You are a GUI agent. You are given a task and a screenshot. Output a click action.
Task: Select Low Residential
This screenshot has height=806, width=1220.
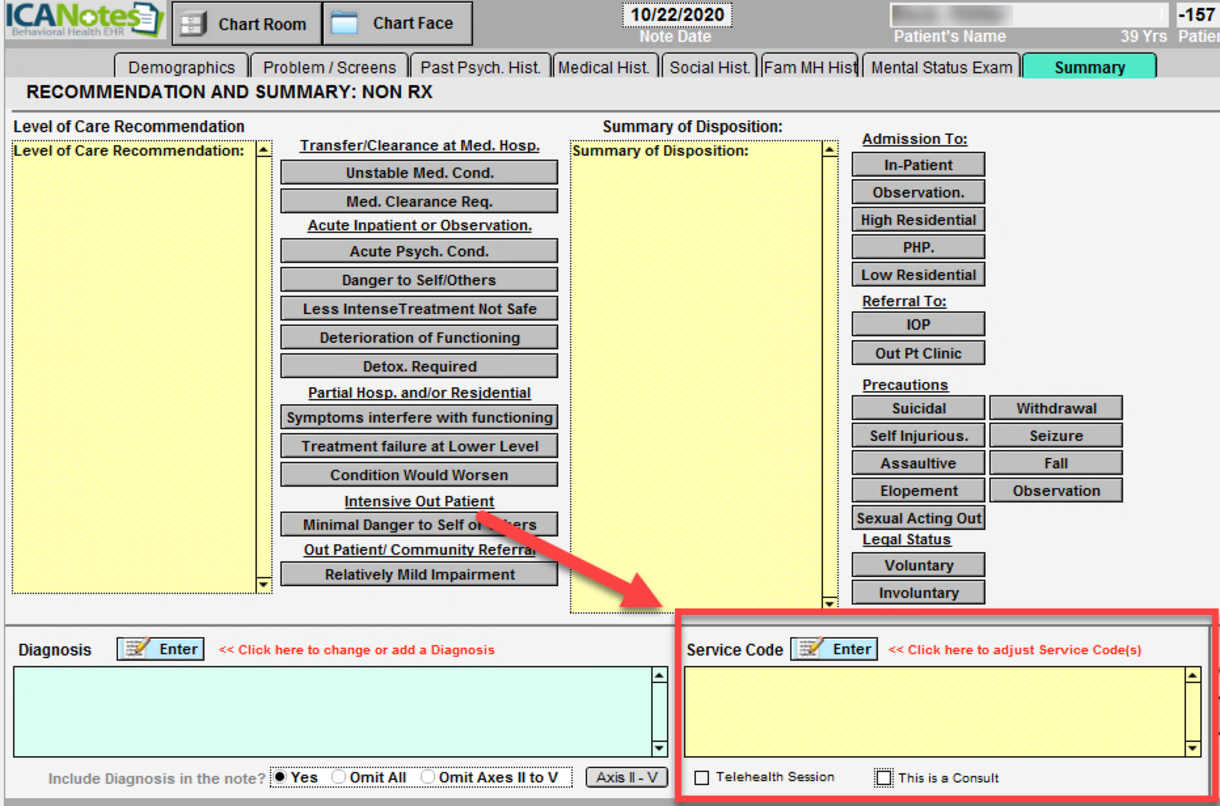(x=918, y=274)
